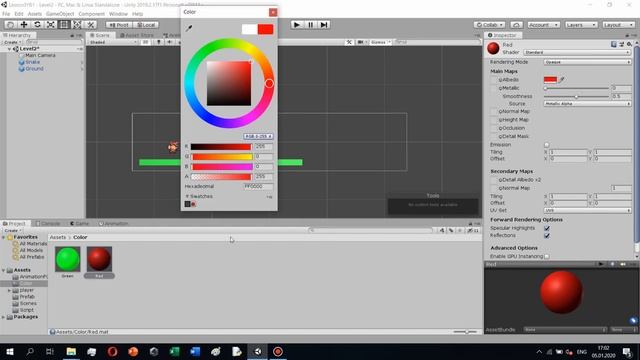Switch to the Game tab
Viewport: 640px width, 360px height.
[79, 224]
